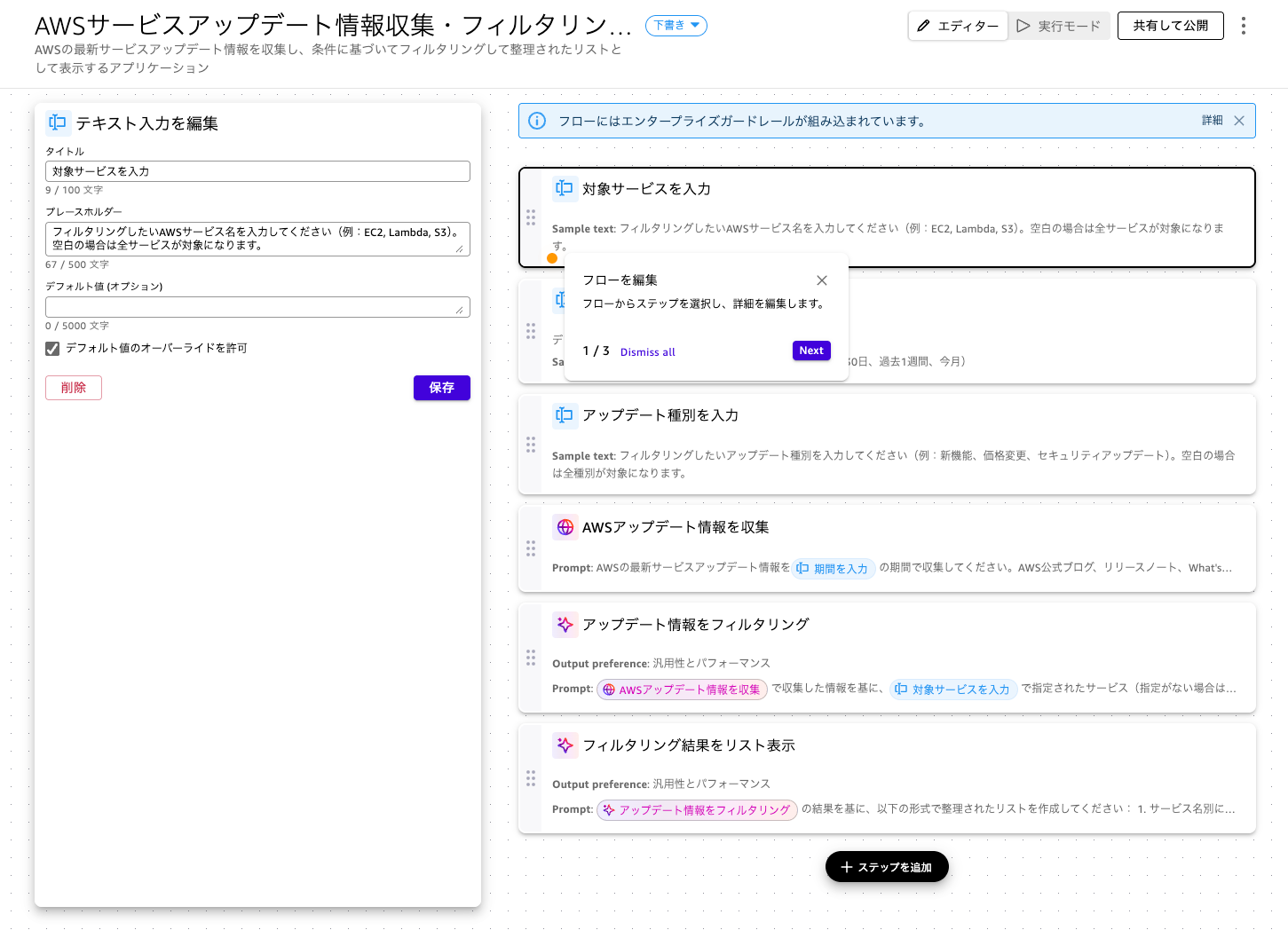Click the Dismiss all link
Viewport: 1288px width, 938px height.
tap(647, 352)
